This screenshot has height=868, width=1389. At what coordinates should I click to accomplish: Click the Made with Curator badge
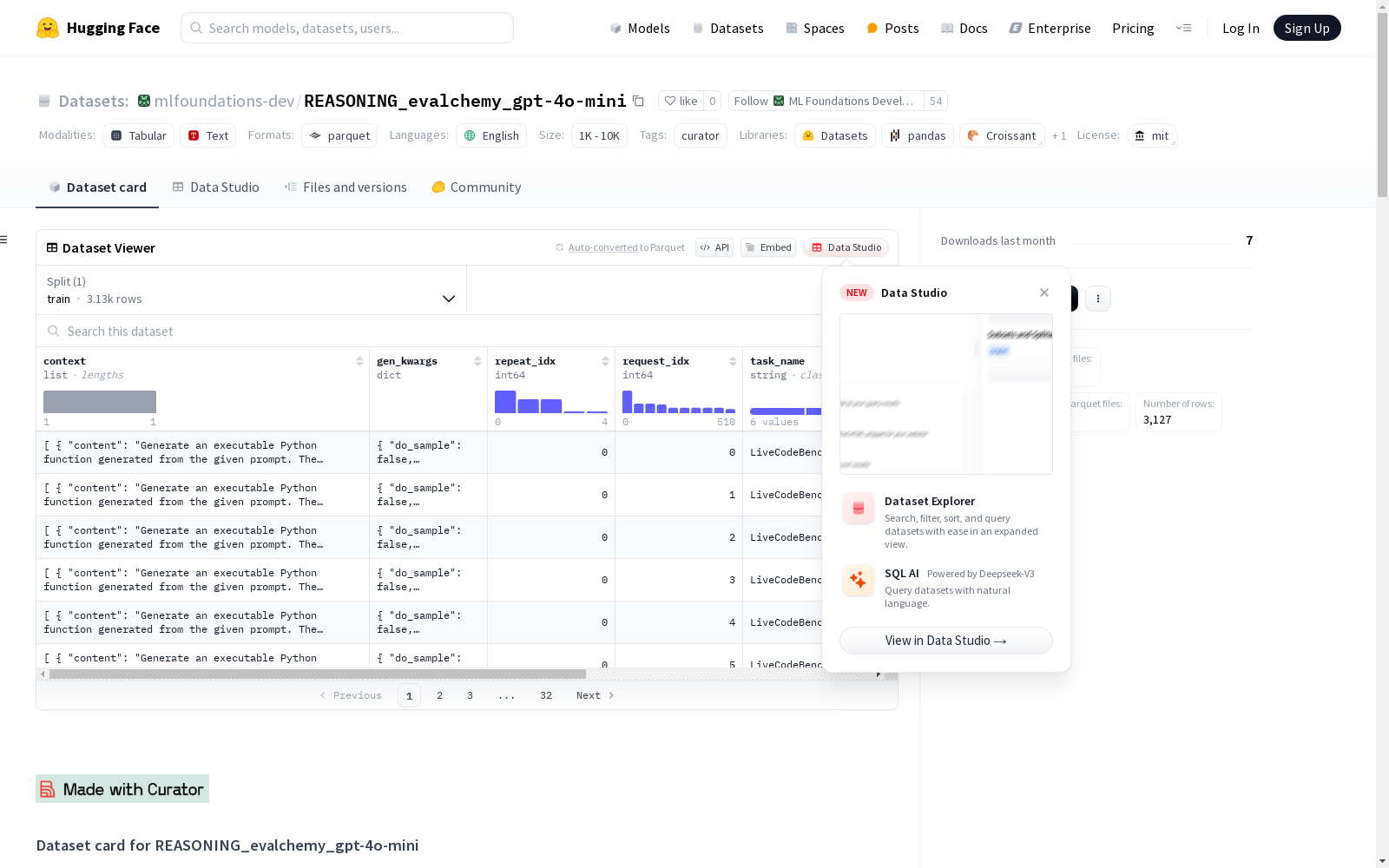tap(122, 789)
